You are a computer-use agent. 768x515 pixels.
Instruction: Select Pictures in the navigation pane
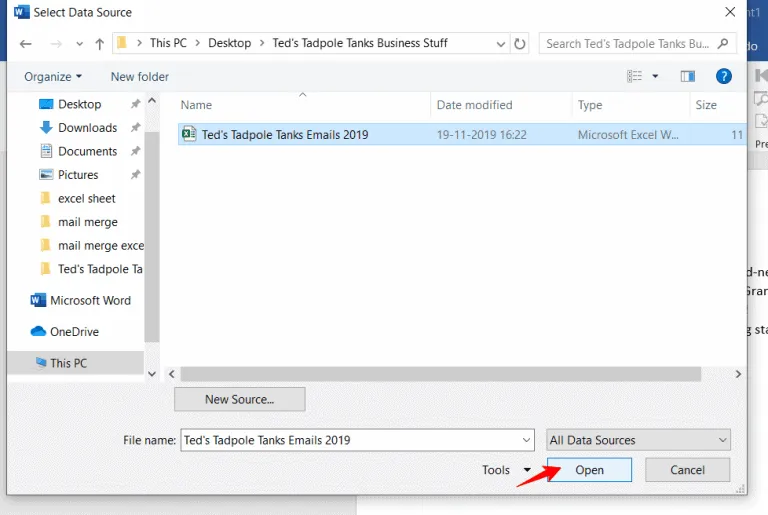tap(78, 174)
